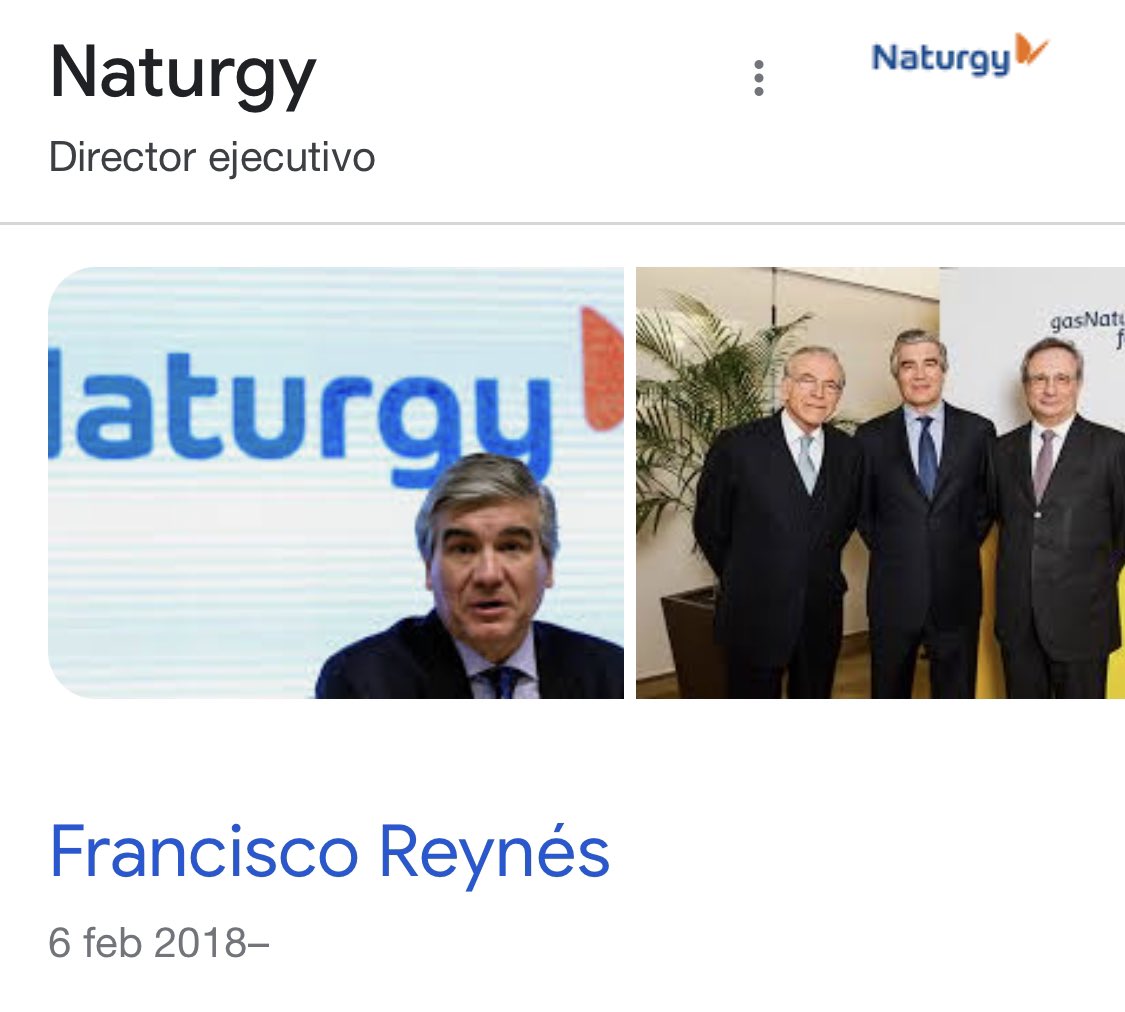Click the Naturgy logo image
This screenshot has height=1012, width=1125.
[x=959, y=55]
